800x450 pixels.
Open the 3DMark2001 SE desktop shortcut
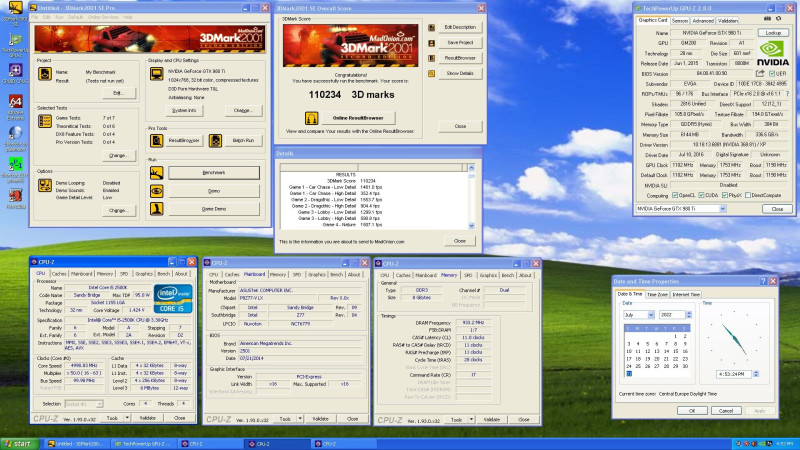click(15, 9)
